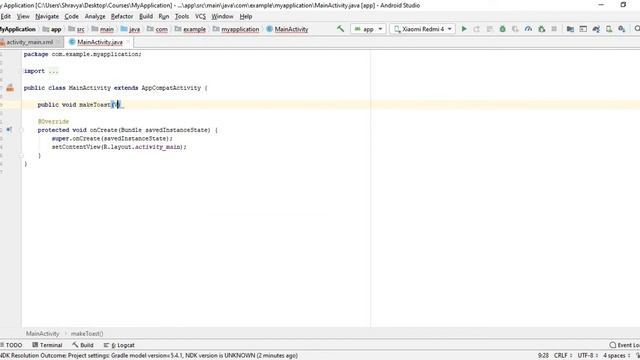Click the src folder breadcrumb

(x=77, y=29)
